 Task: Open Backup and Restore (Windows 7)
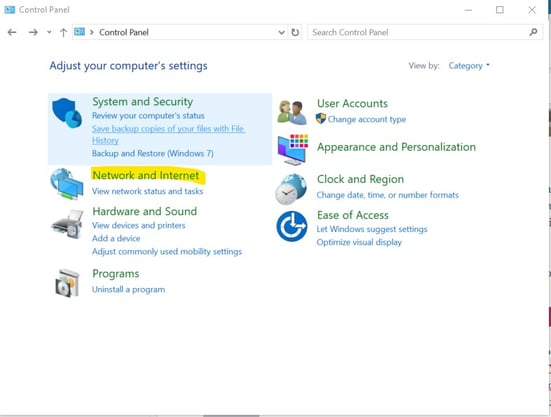[x=153, y=154]
